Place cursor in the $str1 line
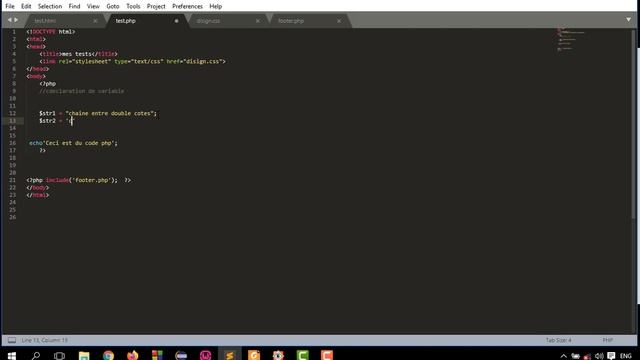Screen dimensions: 640x360 pos(98,113)
